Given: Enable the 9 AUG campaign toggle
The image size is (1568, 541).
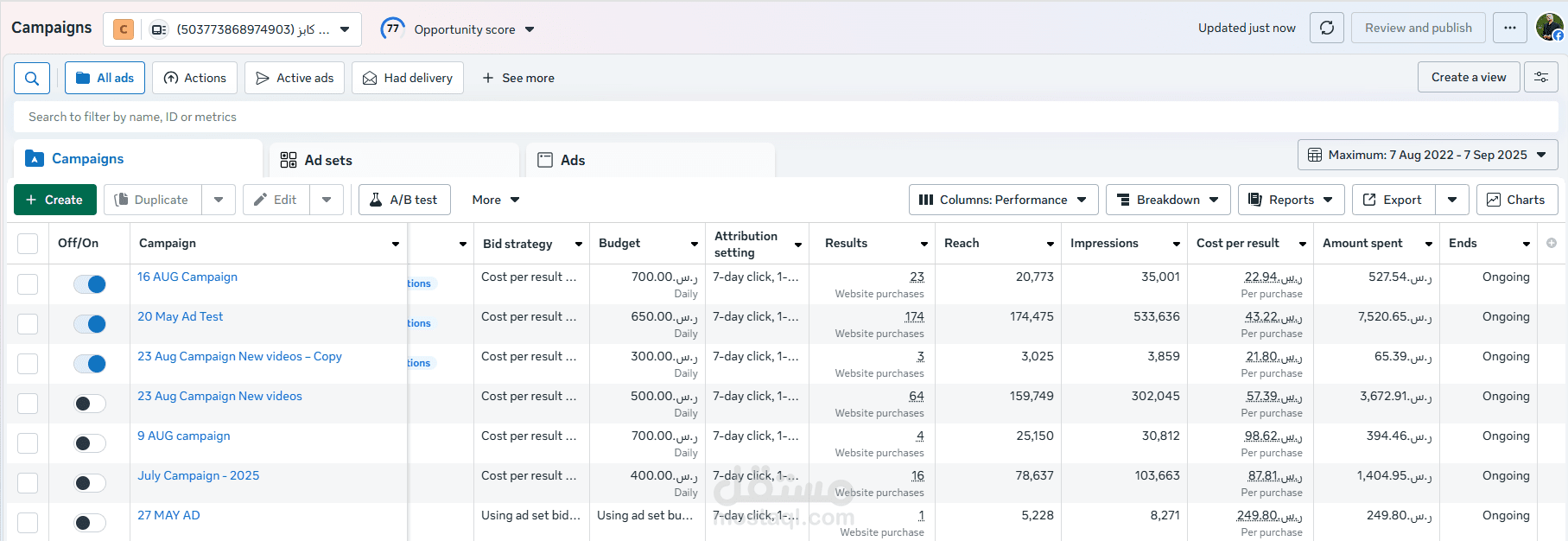Looking at the screenshot, I should 90,443.
